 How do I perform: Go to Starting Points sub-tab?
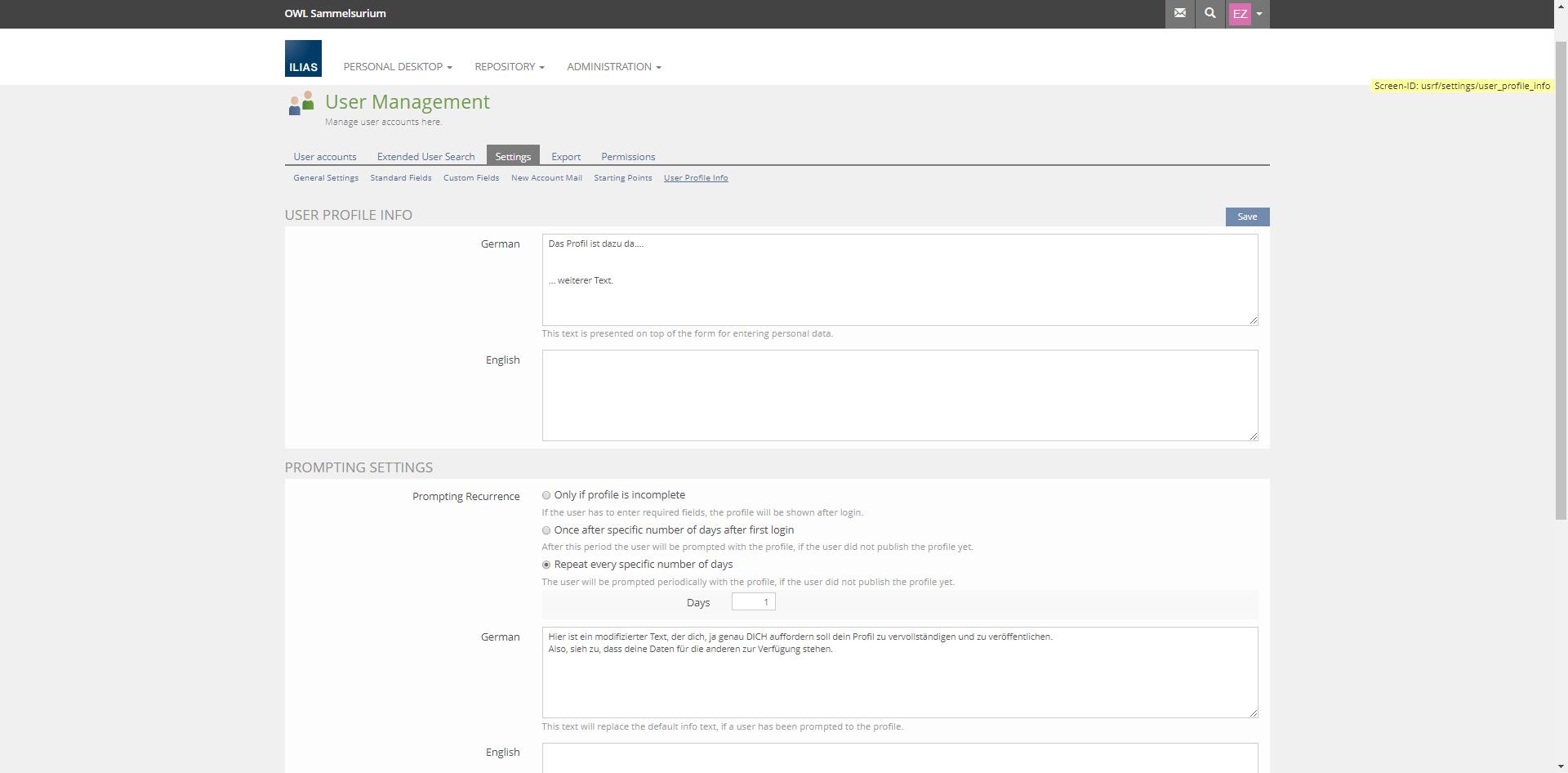(622, 178)
